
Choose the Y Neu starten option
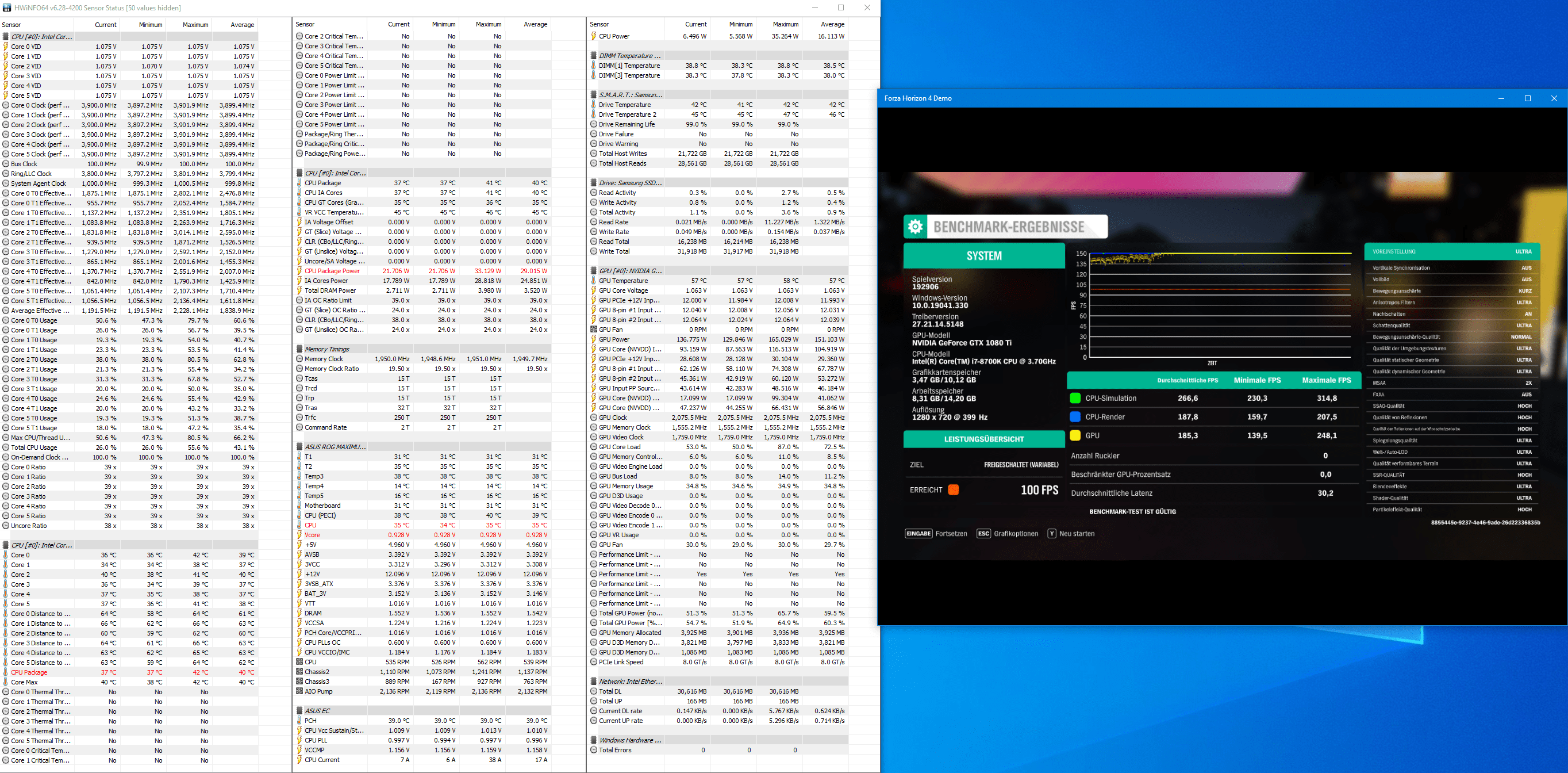point(1071,534)
